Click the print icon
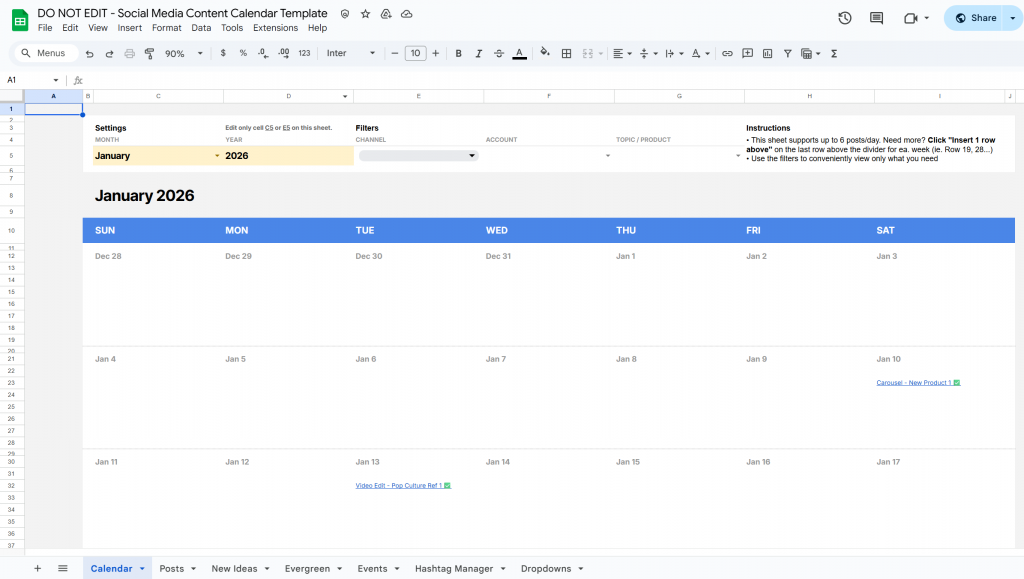Viewport: 1024px width, 579px height. coord(129,53)
